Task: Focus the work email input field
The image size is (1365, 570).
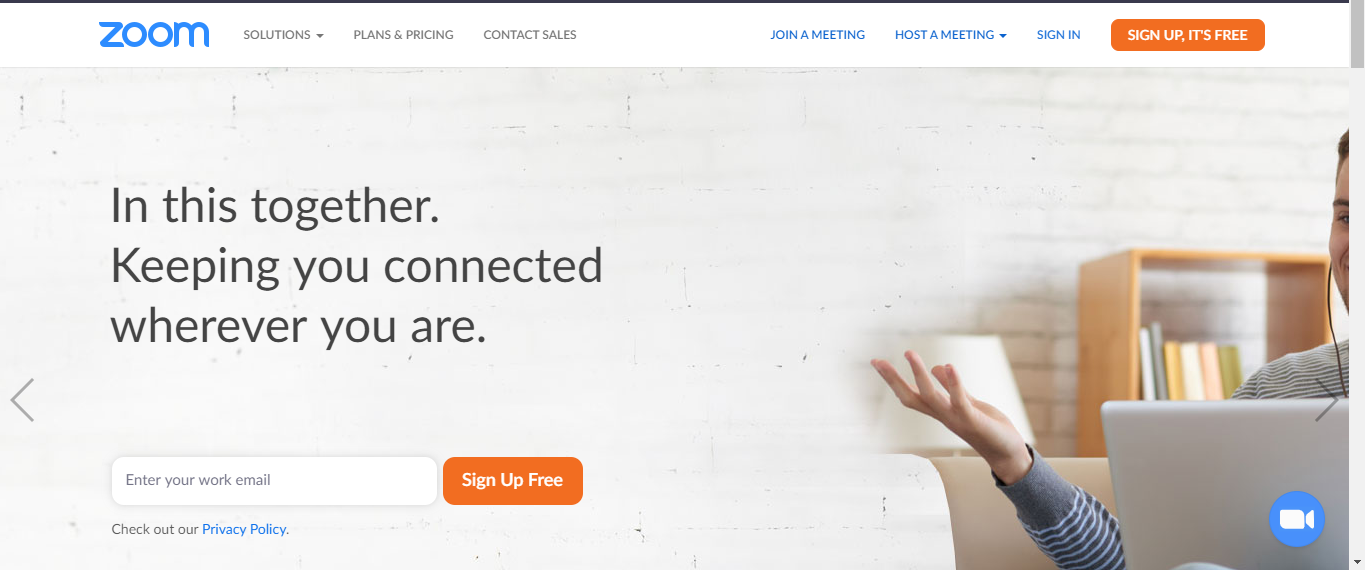Action: pyautogui.click(x=274, y=481)
